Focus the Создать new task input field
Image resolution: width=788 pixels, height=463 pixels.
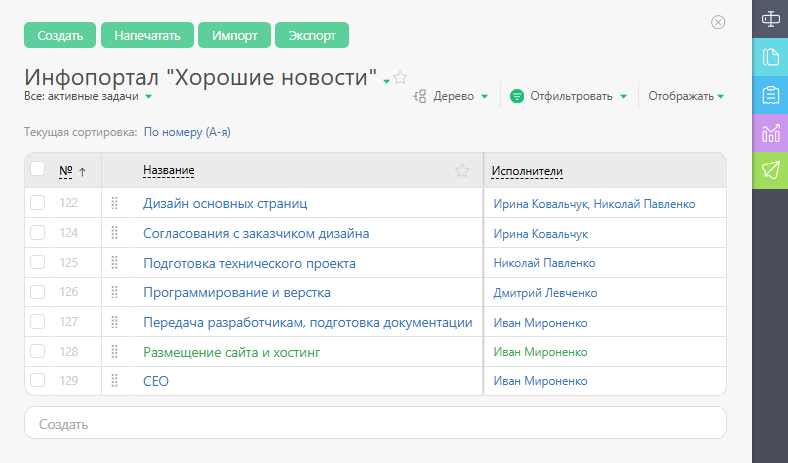coord(375,423)
